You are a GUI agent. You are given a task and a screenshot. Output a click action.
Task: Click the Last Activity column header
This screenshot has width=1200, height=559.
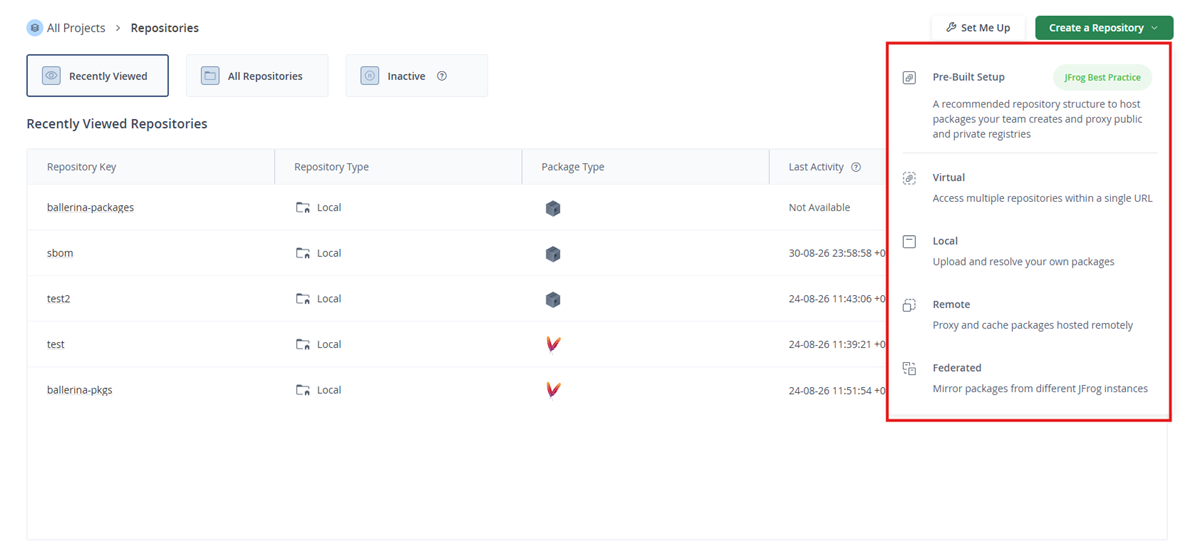point(816,167)
